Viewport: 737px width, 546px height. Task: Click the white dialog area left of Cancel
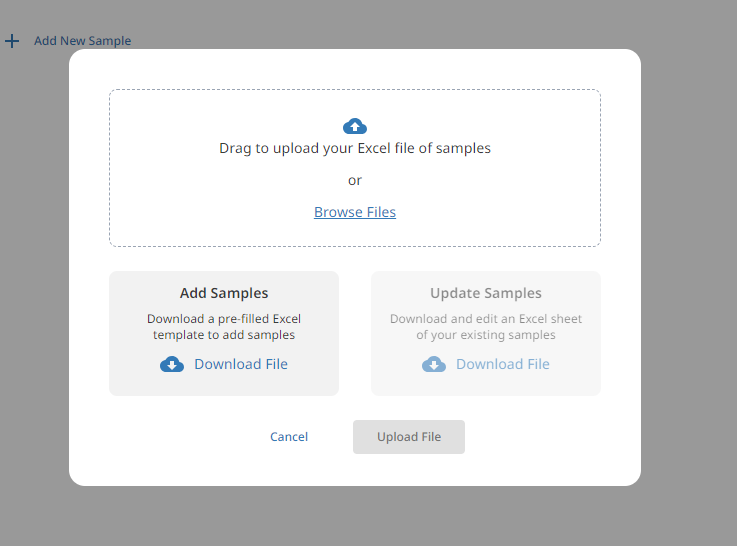(x=160, y=437)
